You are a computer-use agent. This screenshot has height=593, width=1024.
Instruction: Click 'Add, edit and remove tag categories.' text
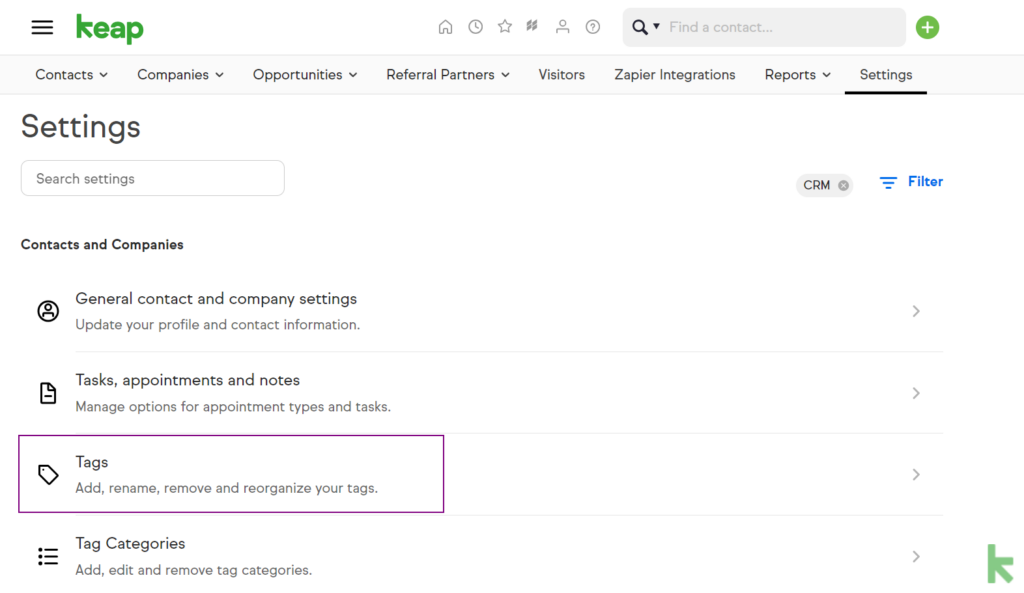(193, 570)
